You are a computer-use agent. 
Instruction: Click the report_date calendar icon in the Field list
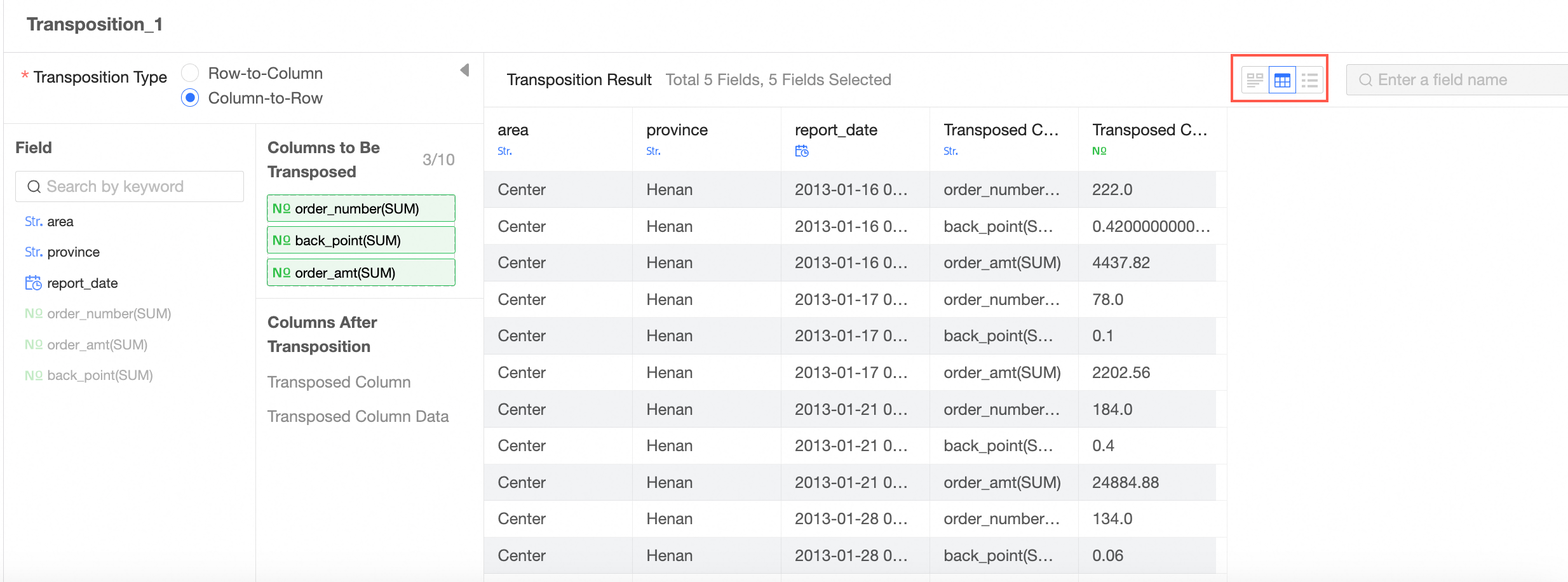[x=33, y=283]
